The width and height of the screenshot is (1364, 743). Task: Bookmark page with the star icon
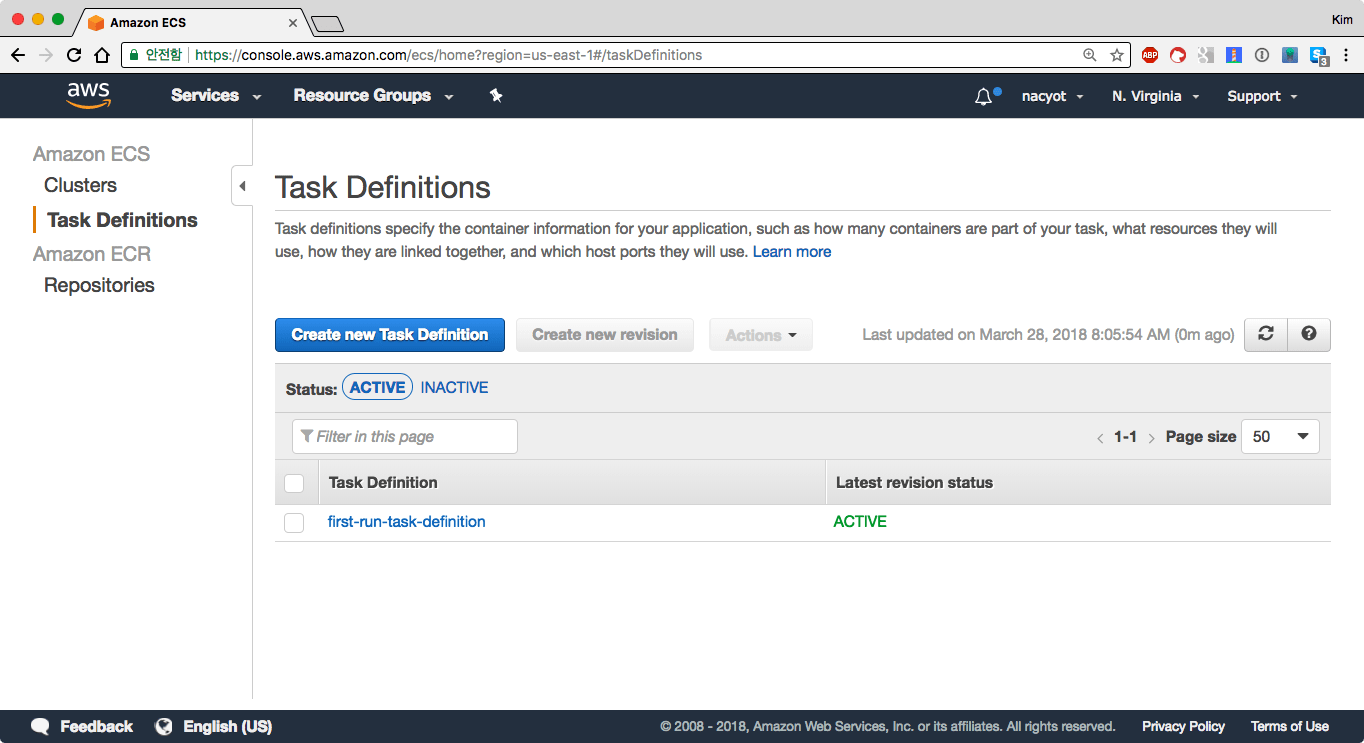coord(1117,55)
